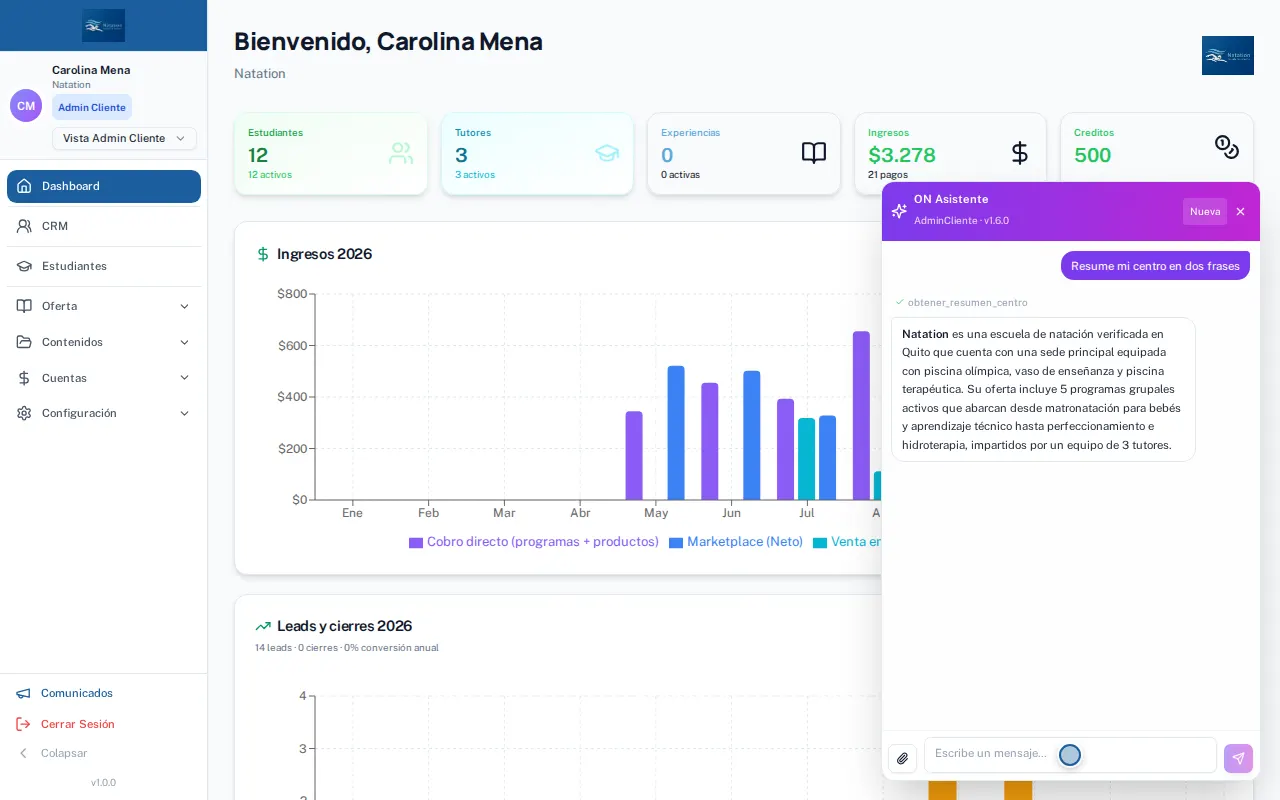
Task: Start a new chat with Nueva button
Action: tap(1205, 211)
